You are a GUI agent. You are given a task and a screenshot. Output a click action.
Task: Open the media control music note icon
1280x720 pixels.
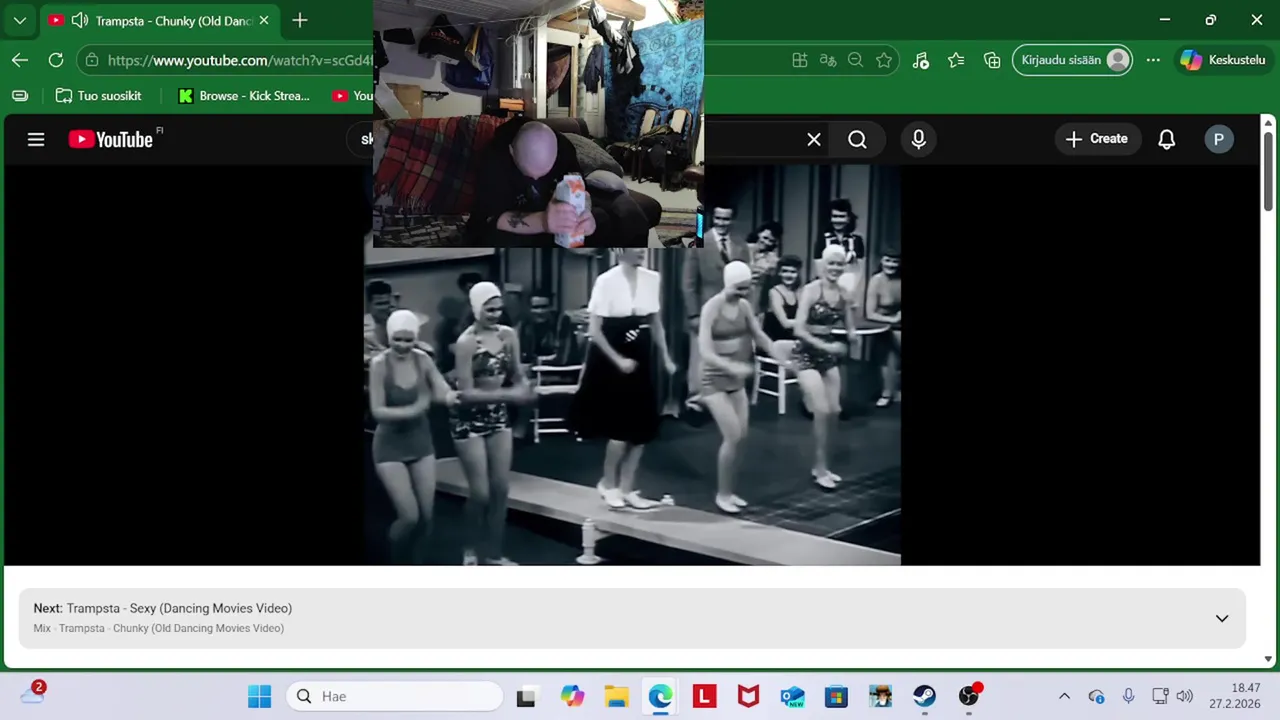(x=921, y=60)
